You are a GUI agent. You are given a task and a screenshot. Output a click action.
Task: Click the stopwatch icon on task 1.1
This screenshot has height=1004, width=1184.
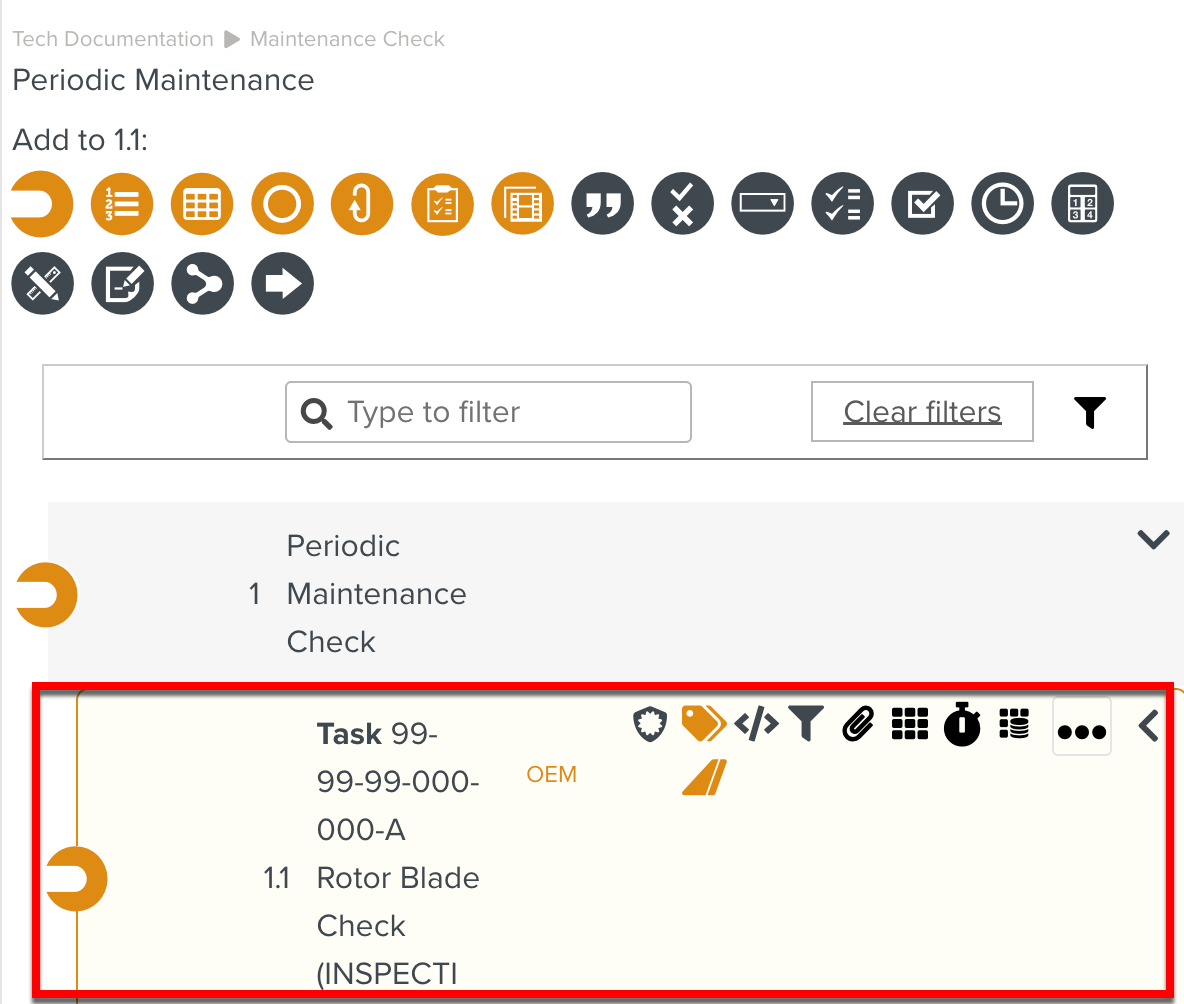[962, 723]
